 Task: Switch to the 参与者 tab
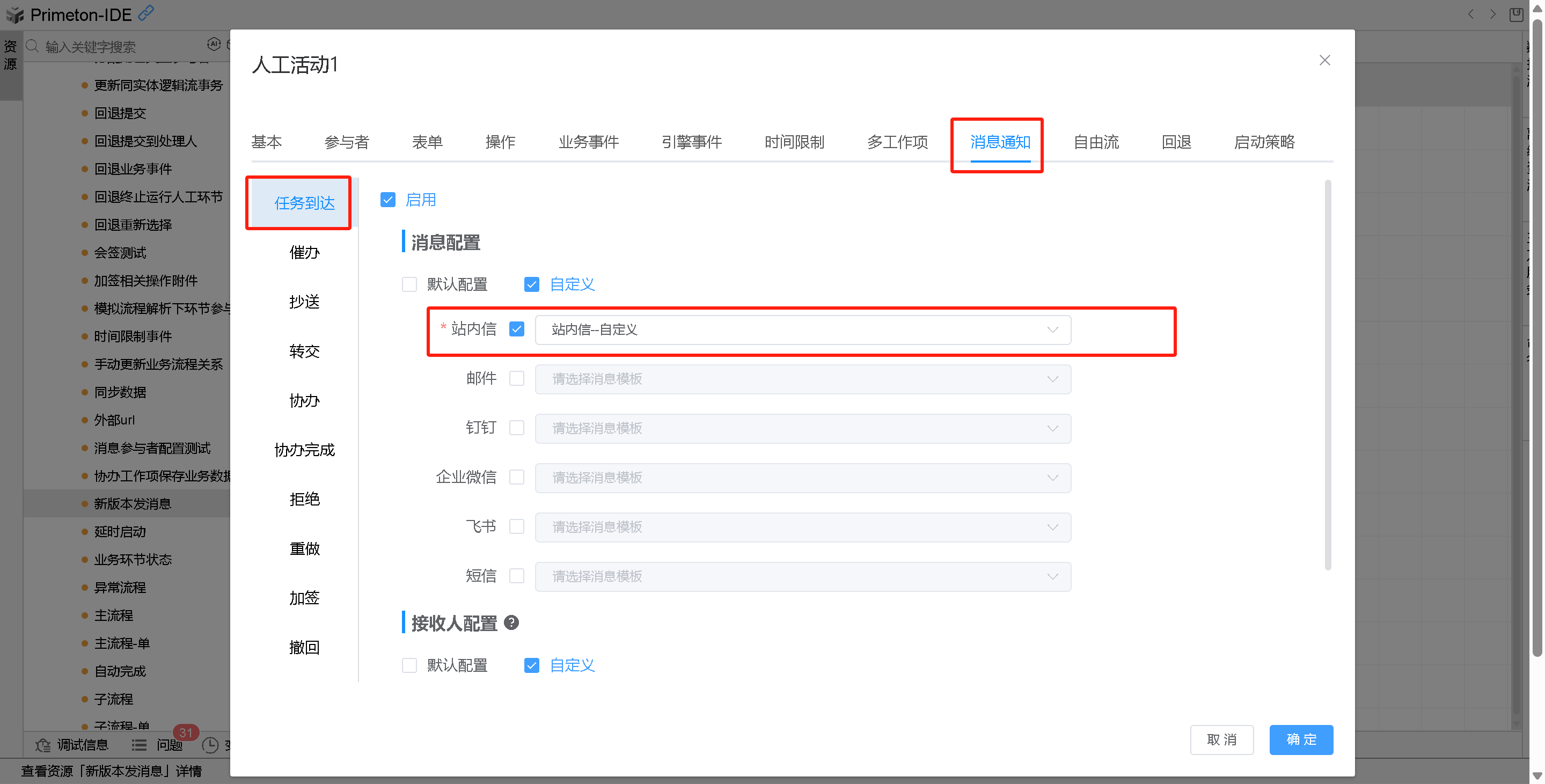pos(347,142)
